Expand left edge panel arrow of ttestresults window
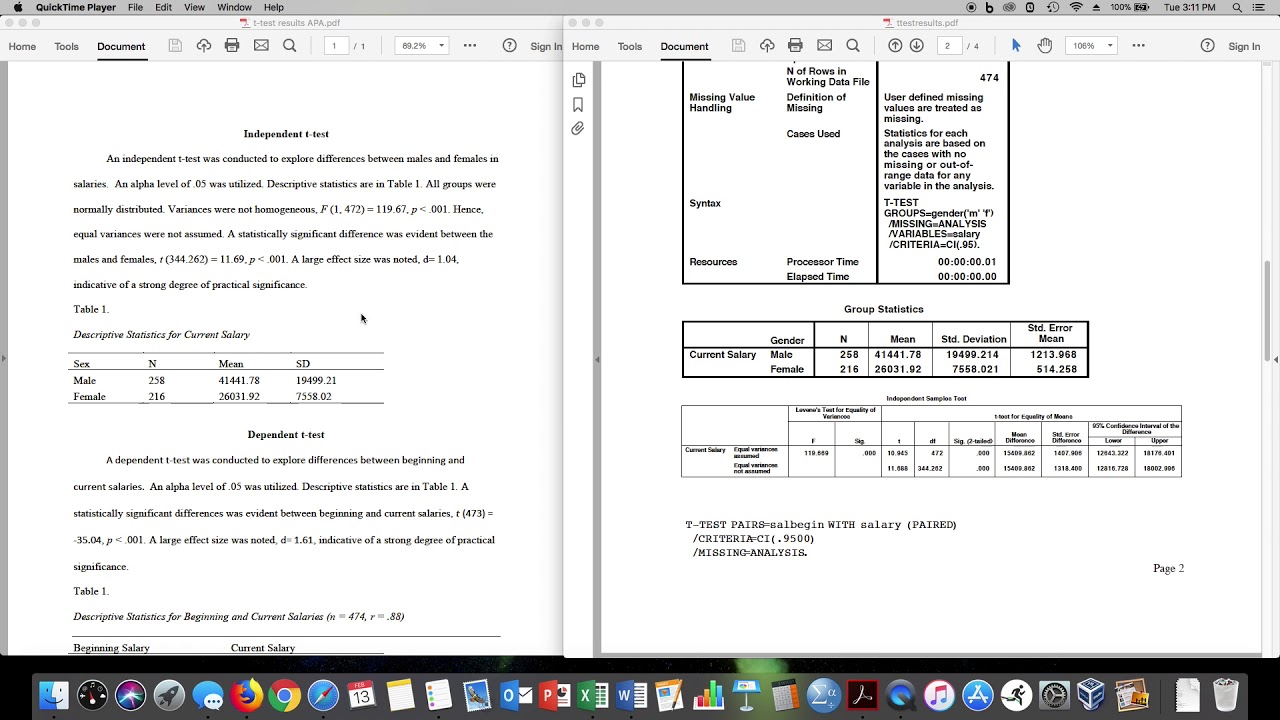 pos(597,359)
